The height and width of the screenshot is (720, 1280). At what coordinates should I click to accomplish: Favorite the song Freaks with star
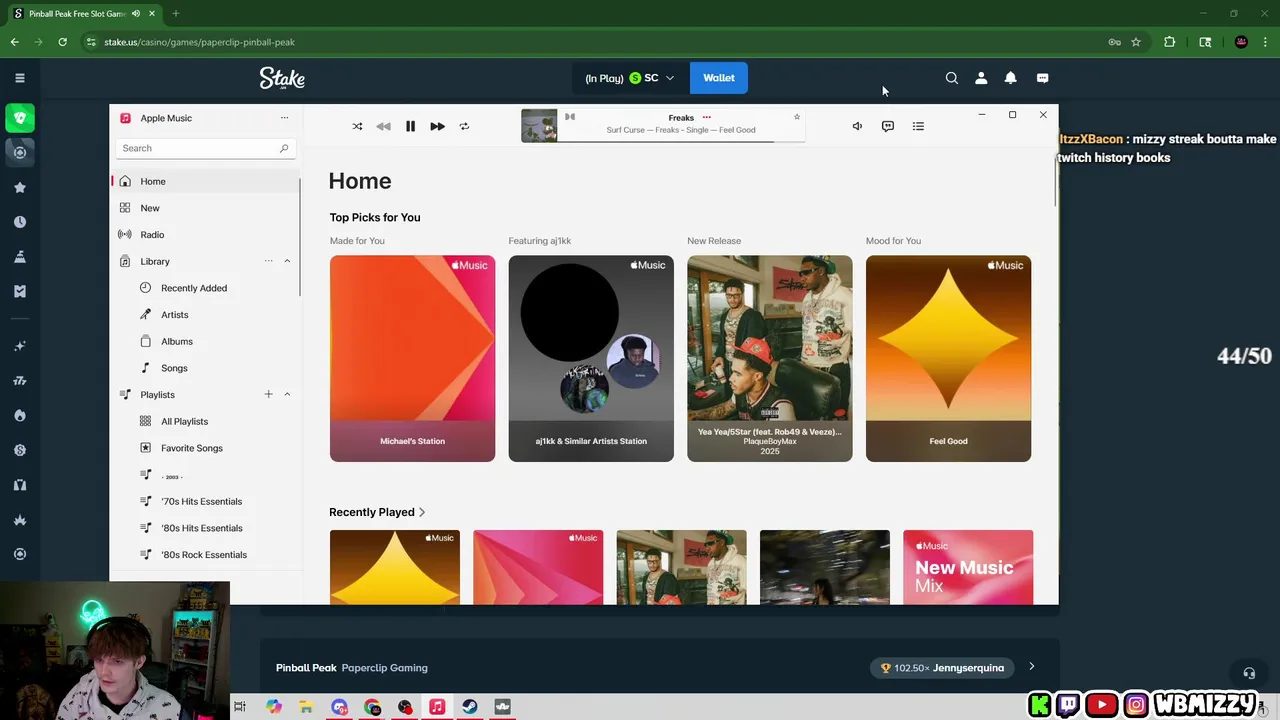797,117
